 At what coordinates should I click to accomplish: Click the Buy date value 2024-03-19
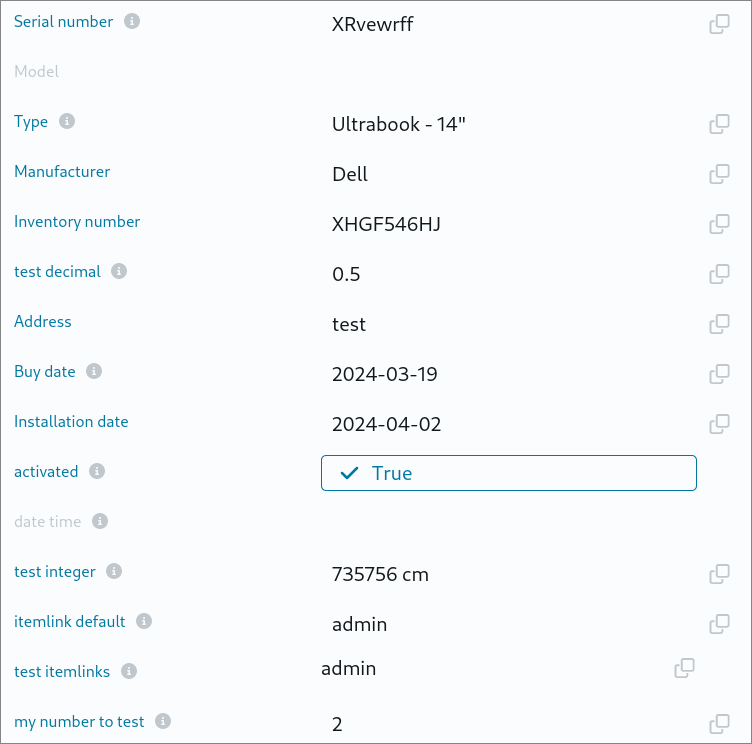tap(384, 374)
